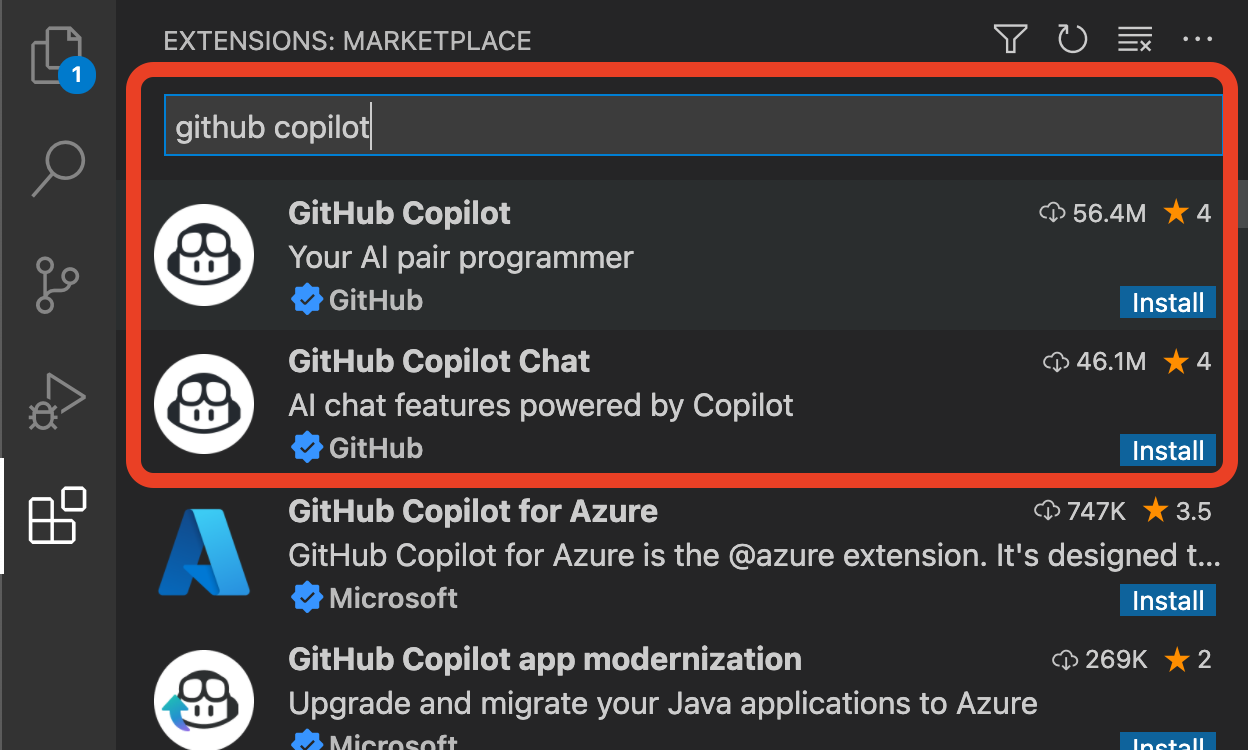Viewport: 1248px width, 750px height.
Task: Install the GitHub Copilot Chat extension
Action: pos(1167,451)
